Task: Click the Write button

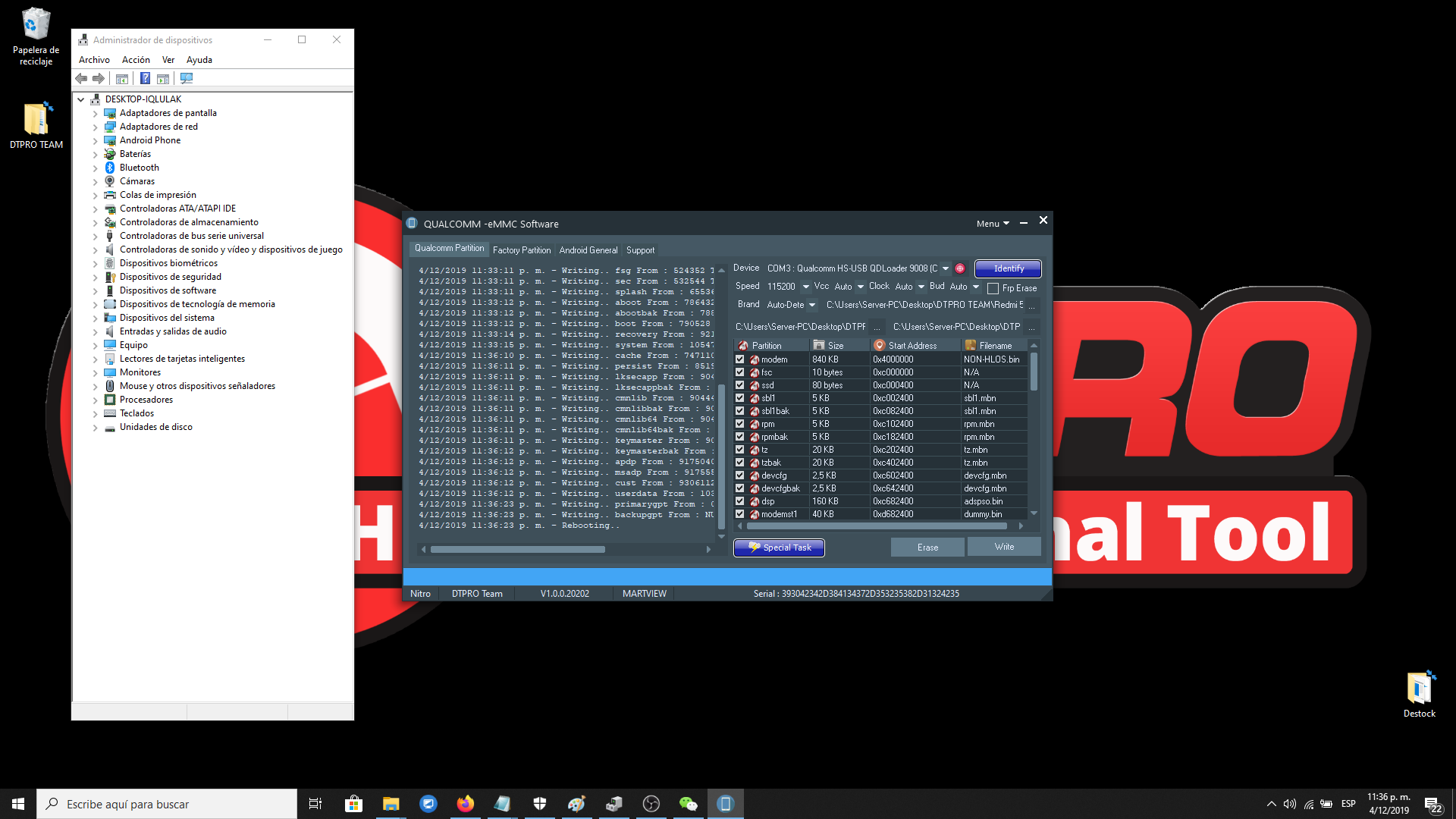Action: [1004, 547]
